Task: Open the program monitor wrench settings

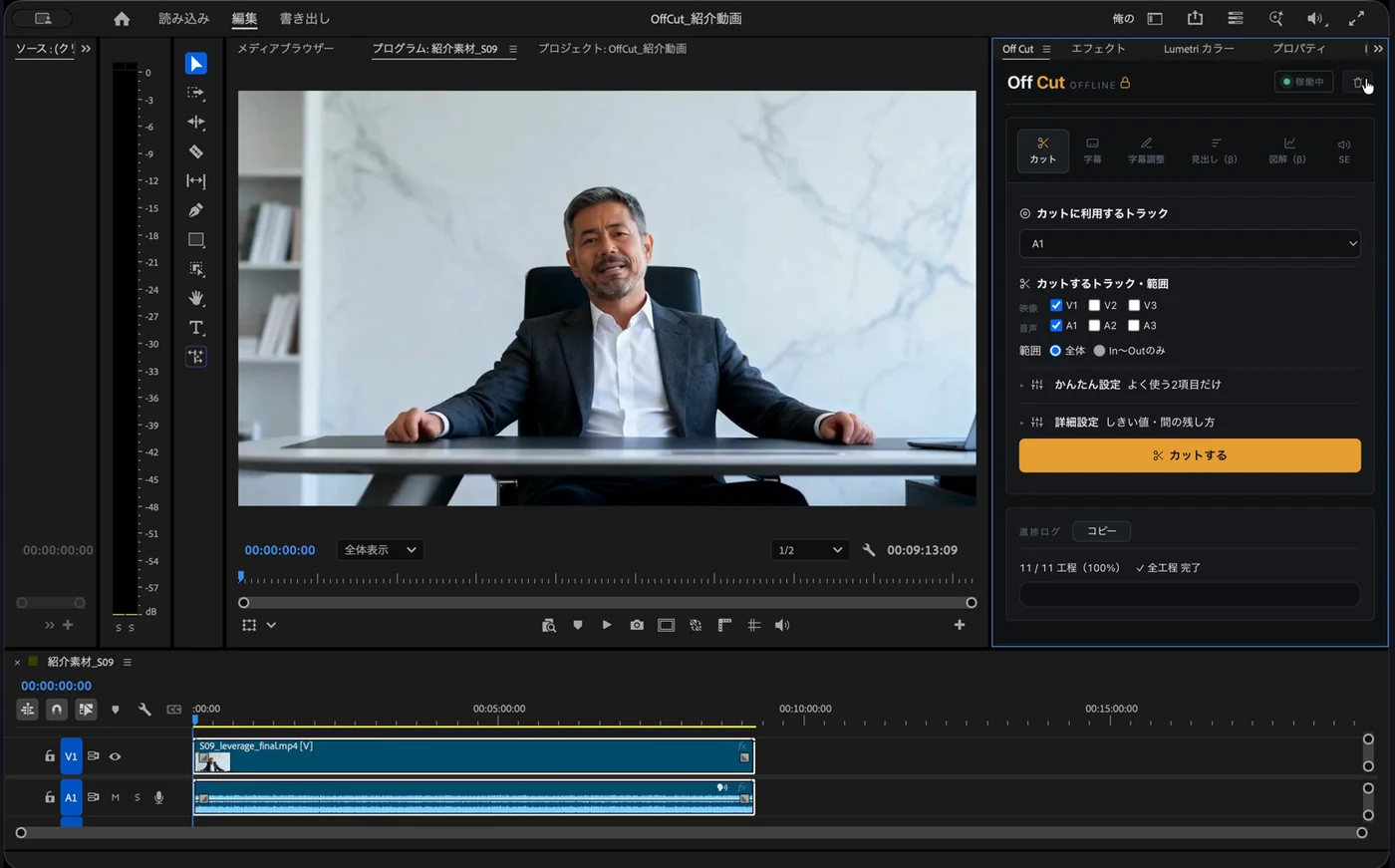Action: [x=869, y=550]
